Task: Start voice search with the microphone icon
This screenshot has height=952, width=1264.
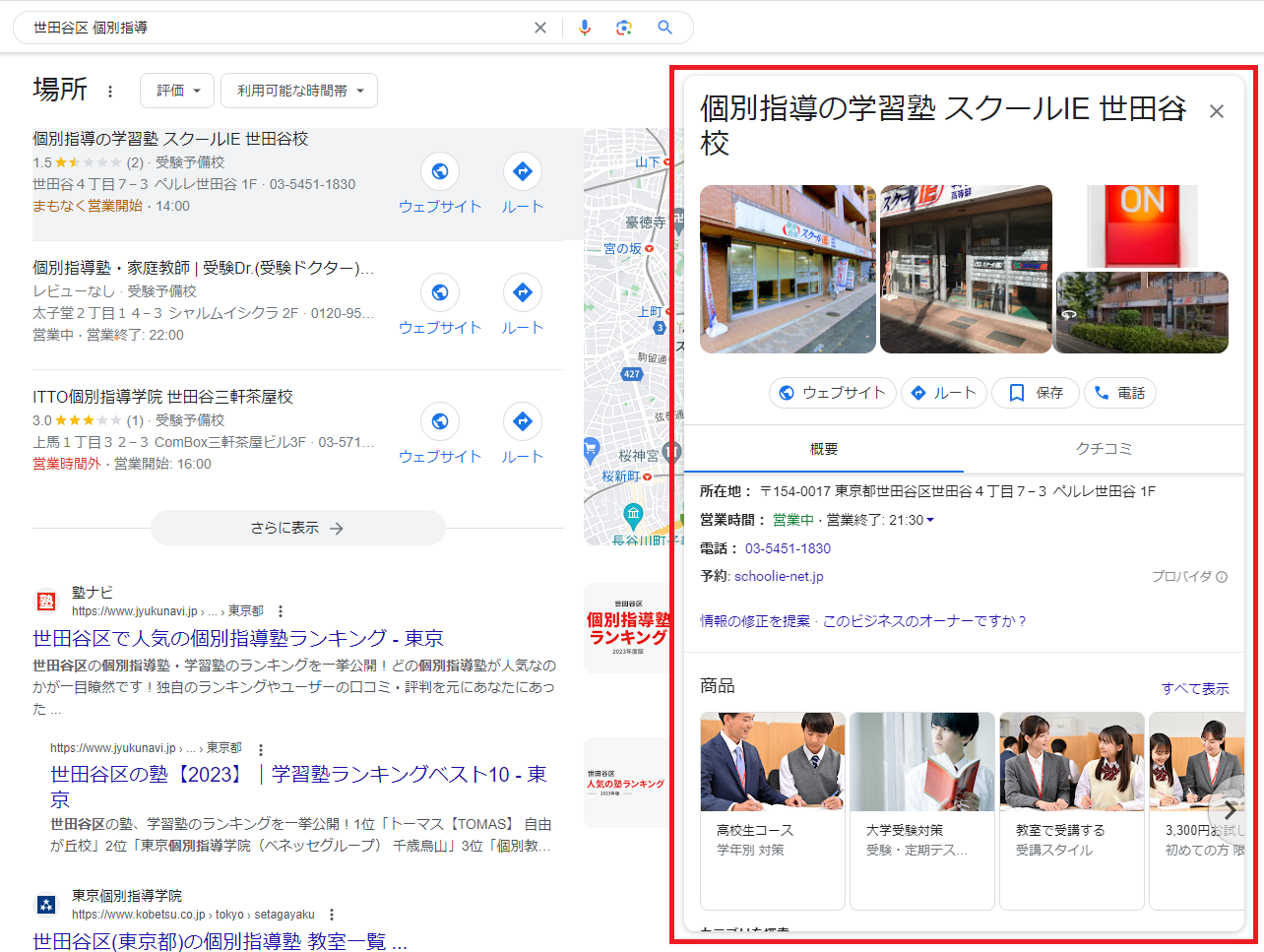Action: 585,28
